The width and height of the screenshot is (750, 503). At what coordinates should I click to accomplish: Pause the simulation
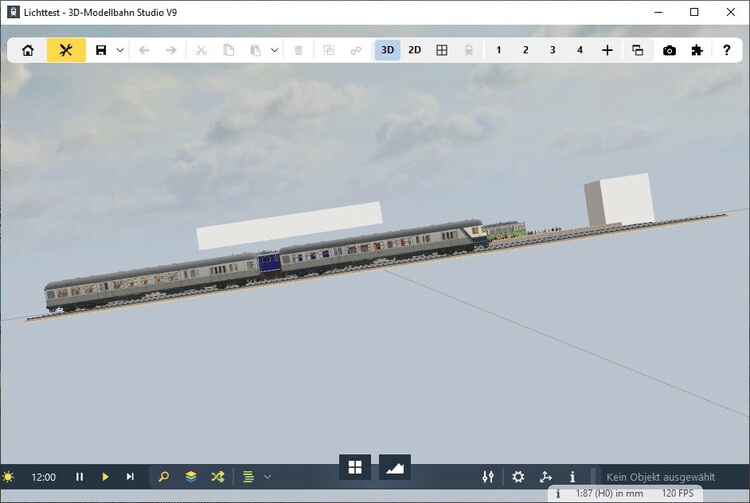click(79, 477)
